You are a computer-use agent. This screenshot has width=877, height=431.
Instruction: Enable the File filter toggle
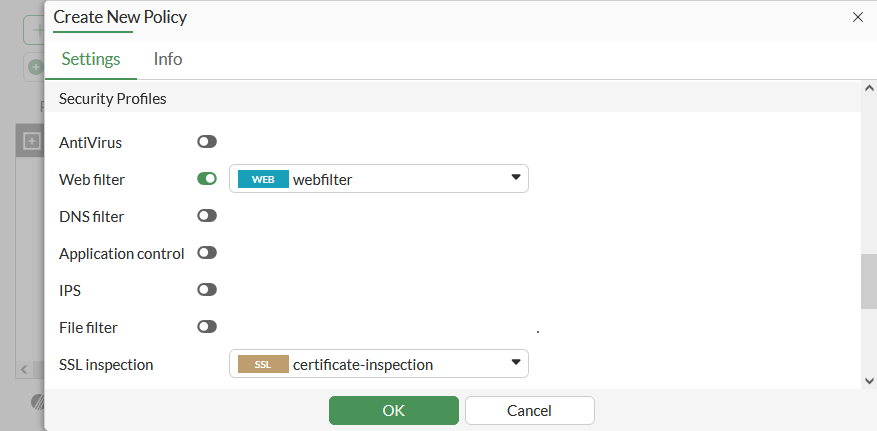point(207,327)
